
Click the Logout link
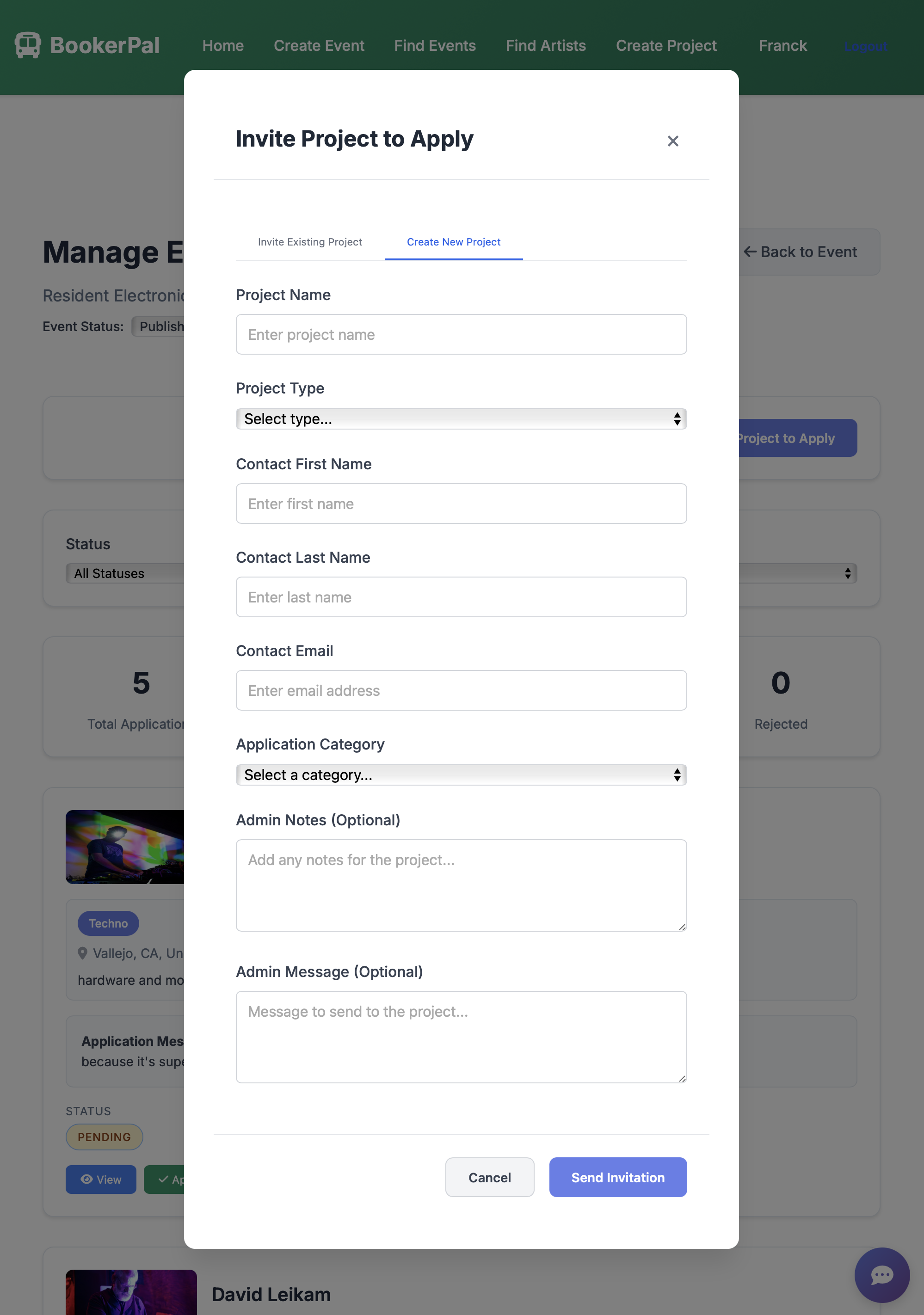click(x=866, y=46)
